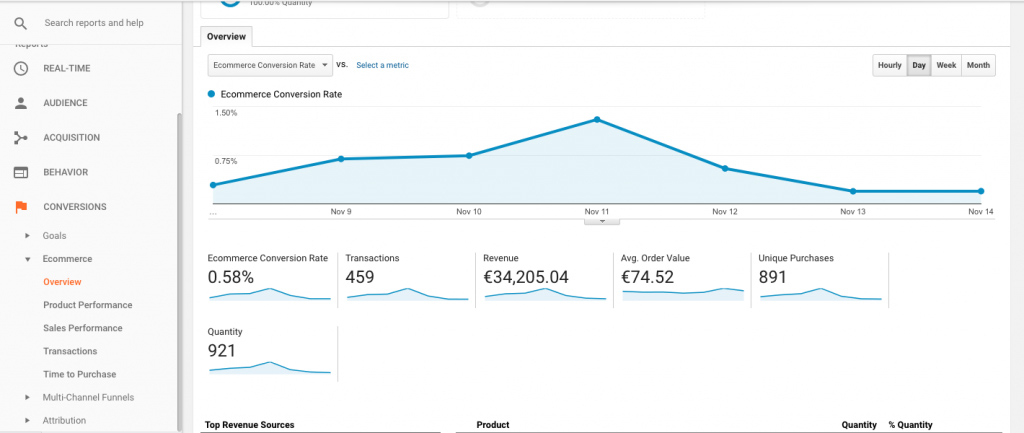Click the Nov 11 peak data point
This screenshot has width=1024, height=433.
[x=597, y=120]
